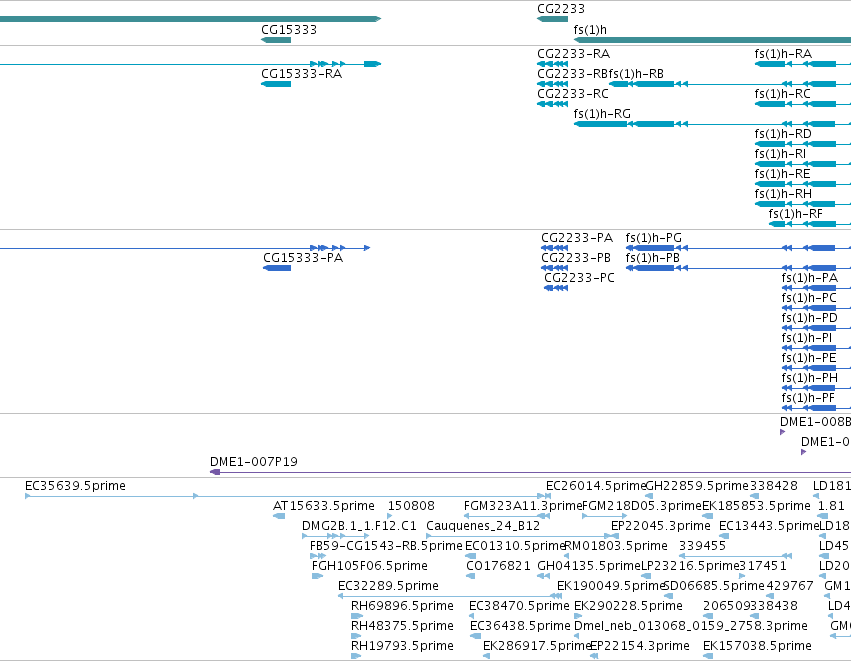Click the 339455 feature label
Screen dimensions: 851x661
(x=702, y=546)
